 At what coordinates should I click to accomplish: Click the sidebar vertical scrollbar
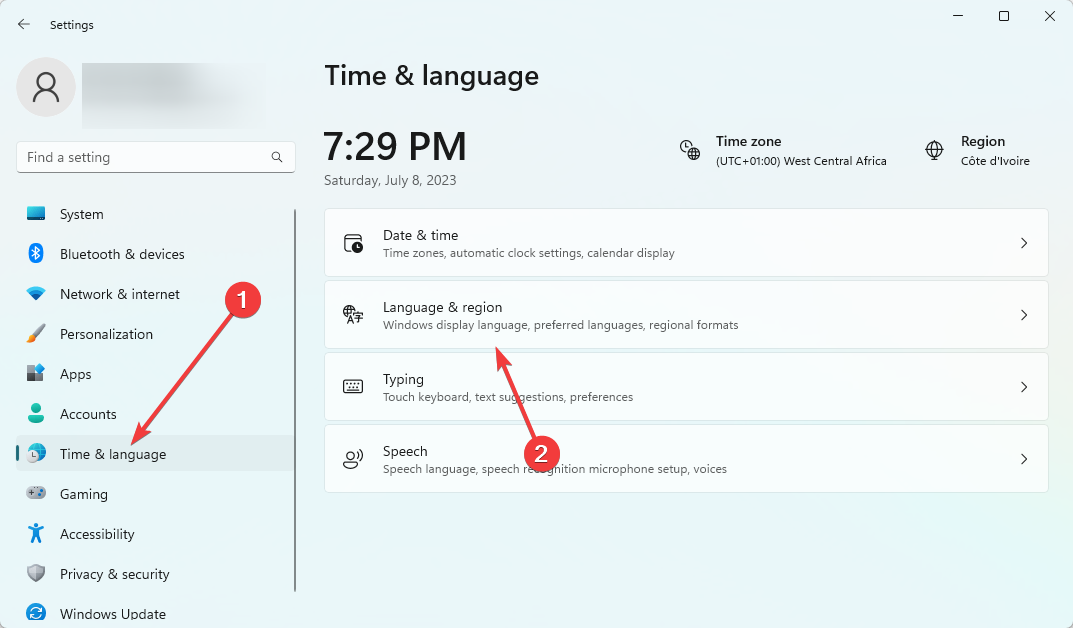click(295, 400)
